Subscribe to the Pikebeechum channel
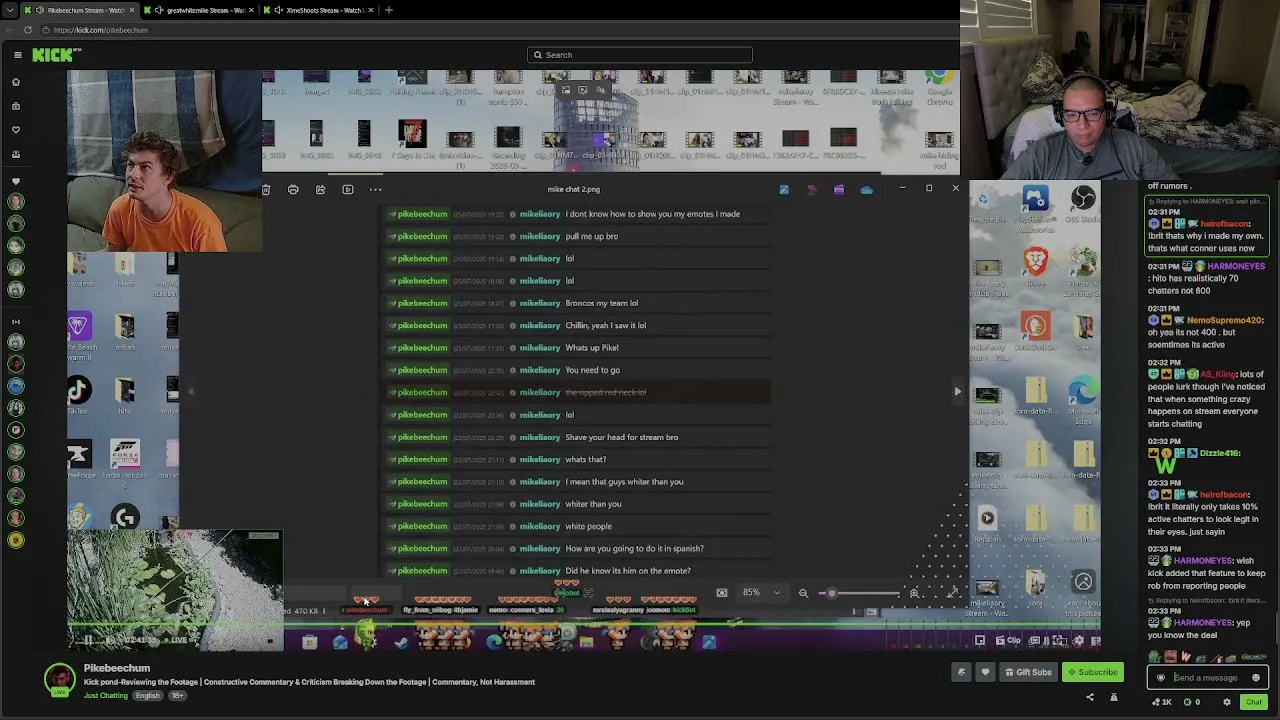The image size is (1280, 720). (1092, 672)
